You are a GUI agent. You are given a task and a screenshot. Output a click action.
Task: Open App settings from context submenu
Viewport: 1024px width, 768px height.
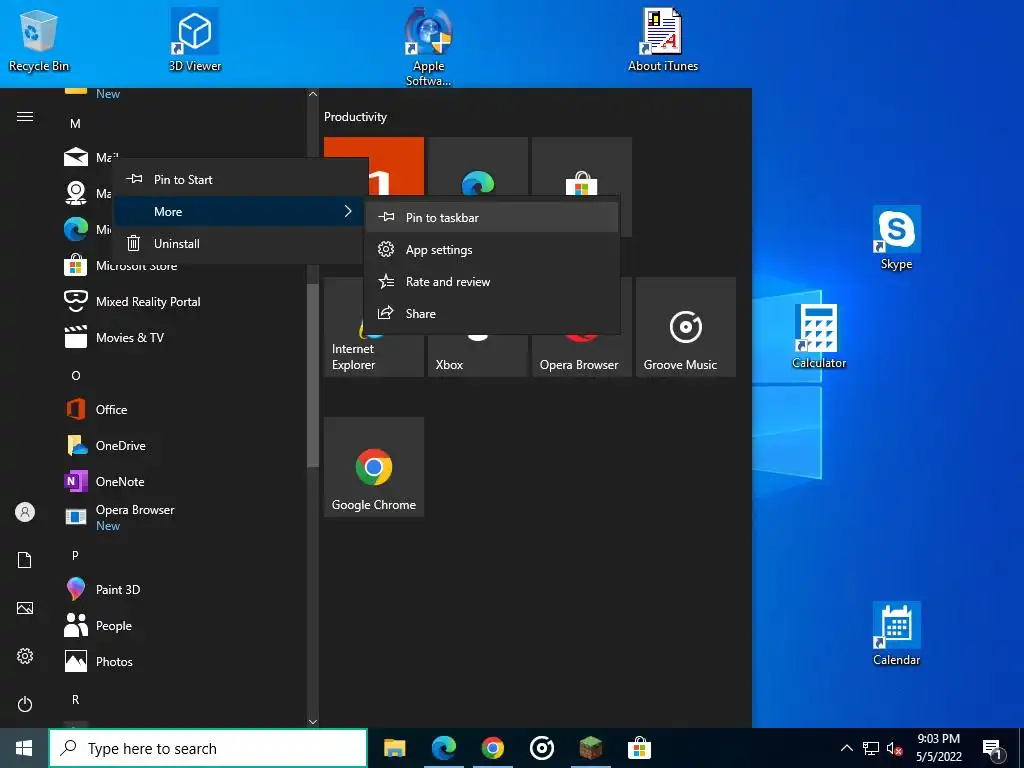[492, 249]
